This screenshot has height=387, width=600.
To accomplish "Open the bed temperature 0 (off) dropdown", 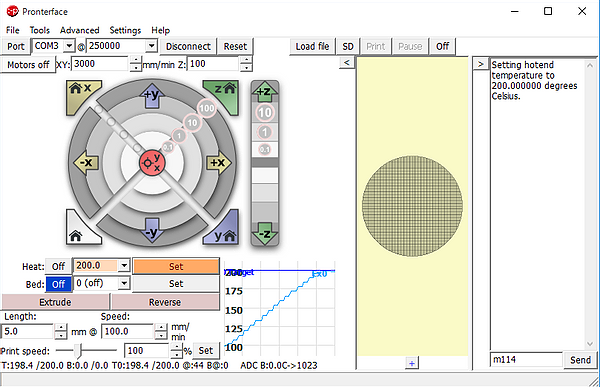I will pos(124,283).
